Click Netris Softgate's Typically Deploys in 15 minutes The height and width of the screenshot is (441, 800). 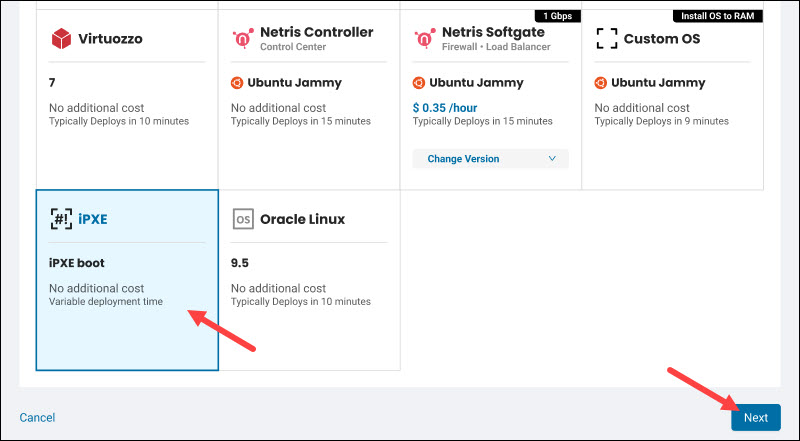point(482,121)
